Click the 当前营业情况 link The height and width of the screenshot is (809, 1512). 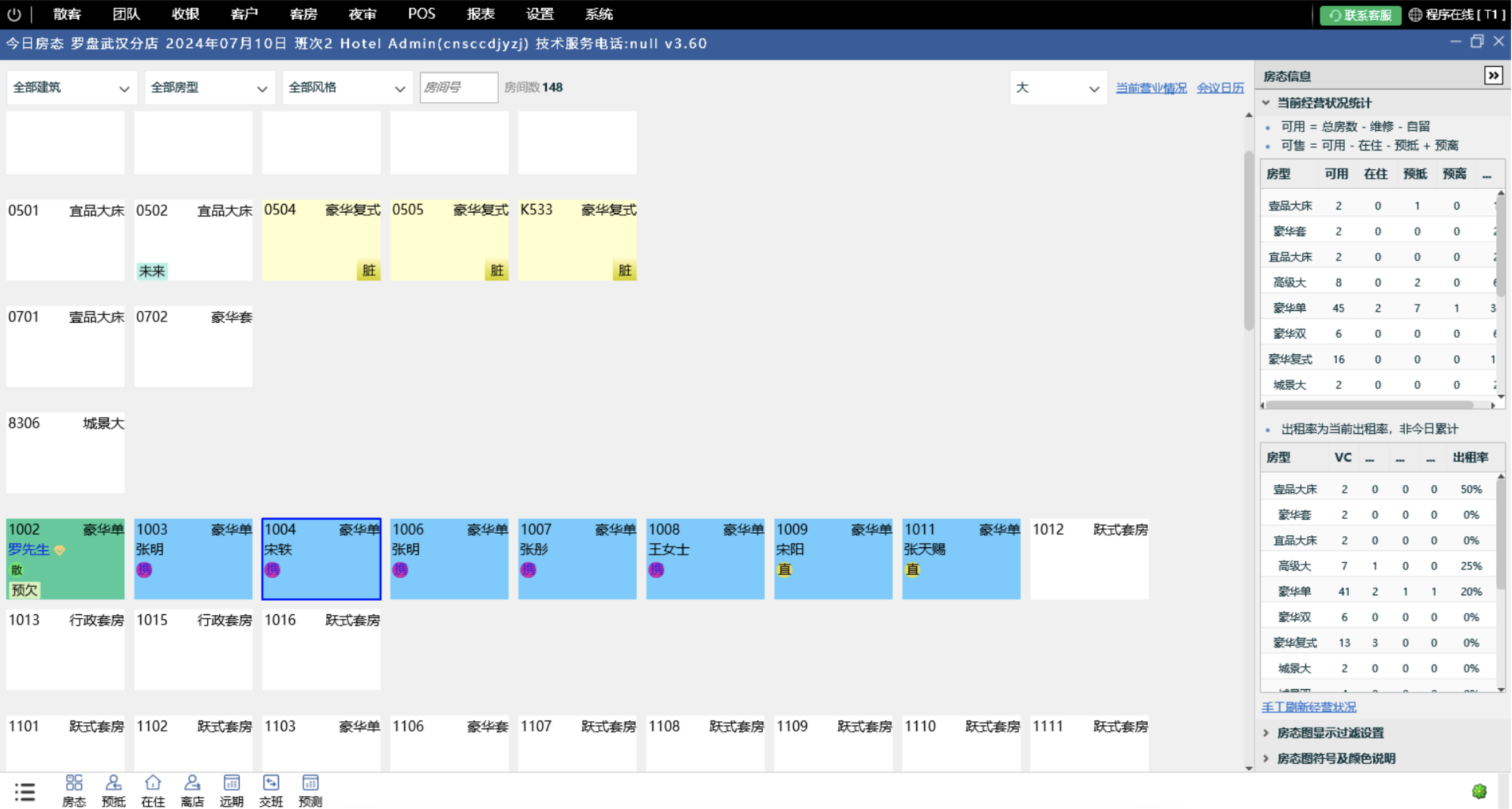(x=1151, y=87)
